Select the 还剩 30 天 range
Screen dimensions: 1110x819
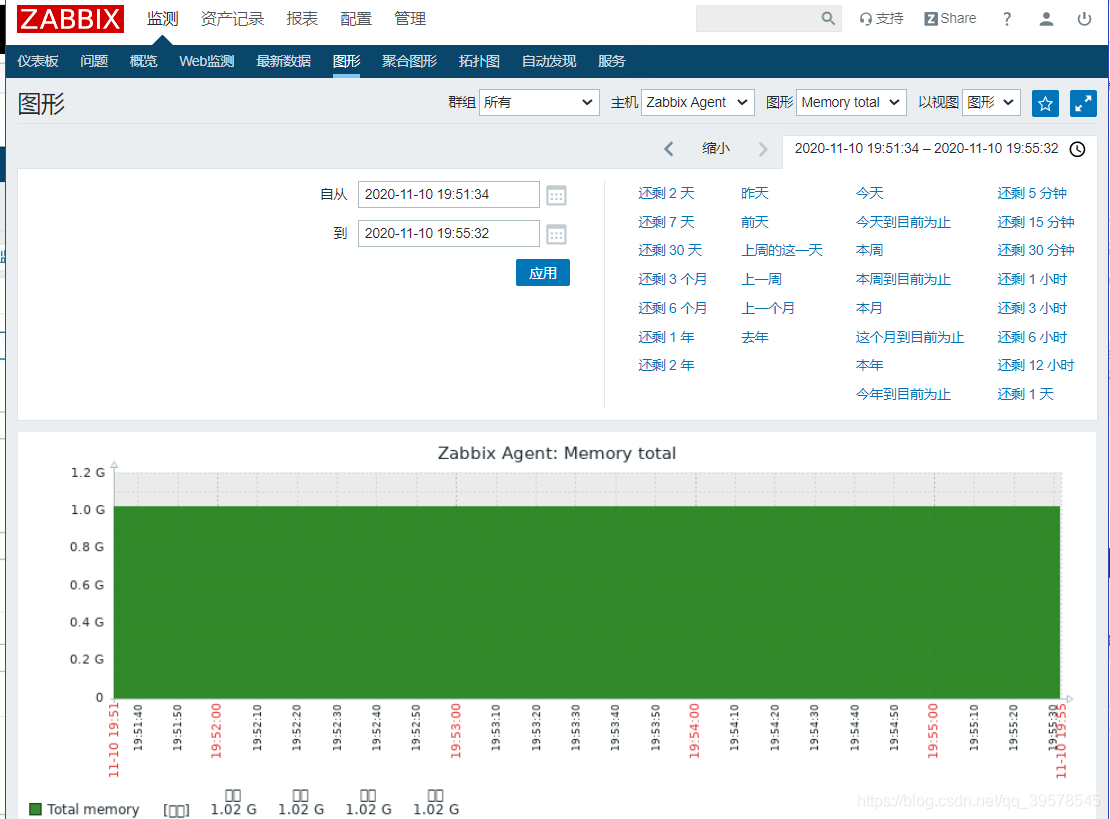click(670, 251)
